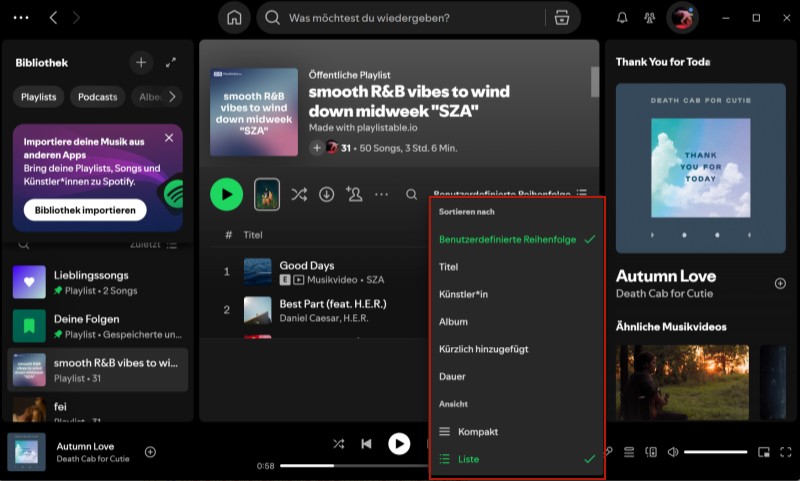800x481 pixels.
Task: Open the Lieblingssongs playlist
Action: click(x=97, y=282)
